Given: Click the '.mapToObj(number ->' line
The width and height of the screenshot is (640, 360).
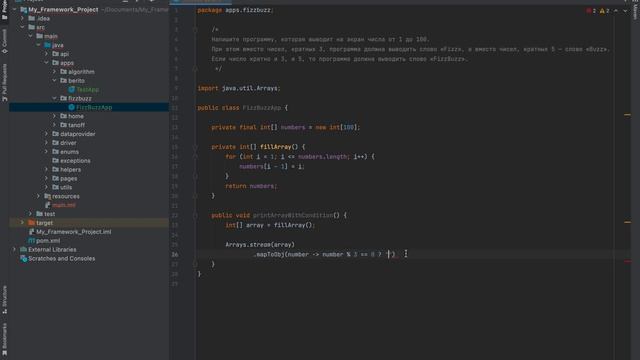Looking at the screenshot, I should coord(324,255).
